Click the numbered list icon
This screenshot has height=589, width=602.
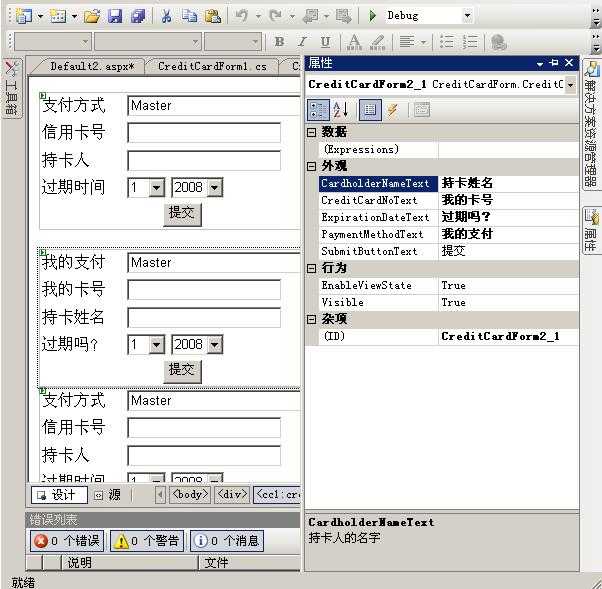click(x=470, y=41)
